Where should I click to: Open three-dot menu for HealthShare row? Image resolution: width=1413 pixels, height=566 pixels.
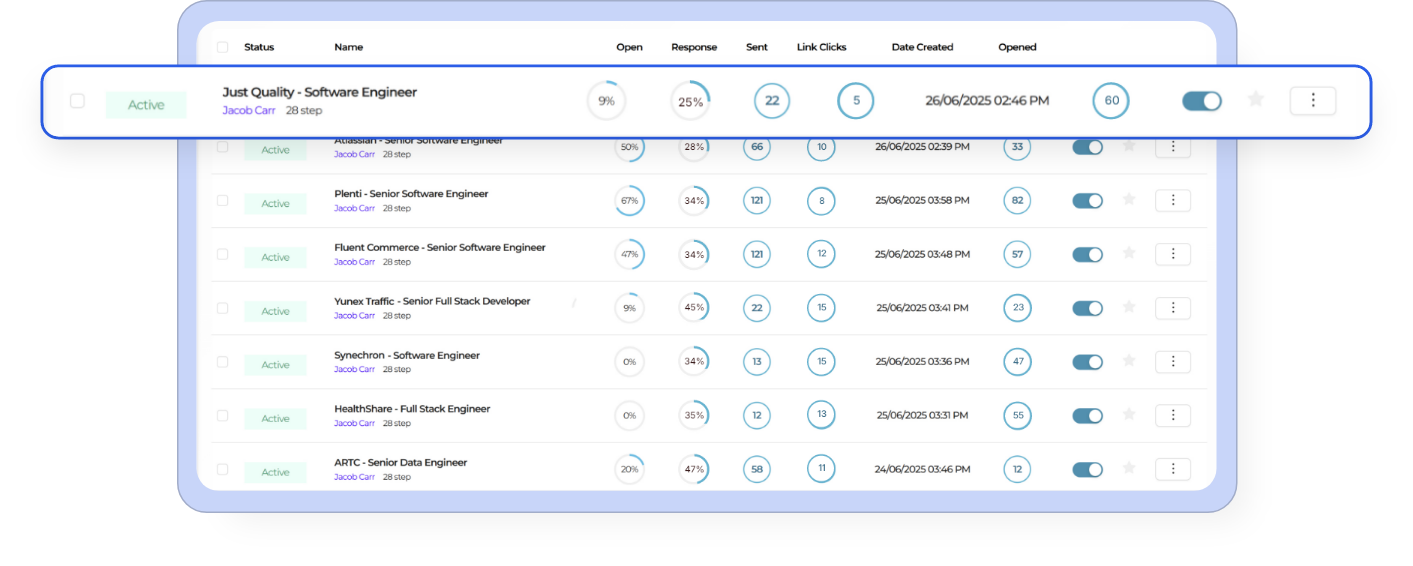[x=1173, y=415]
